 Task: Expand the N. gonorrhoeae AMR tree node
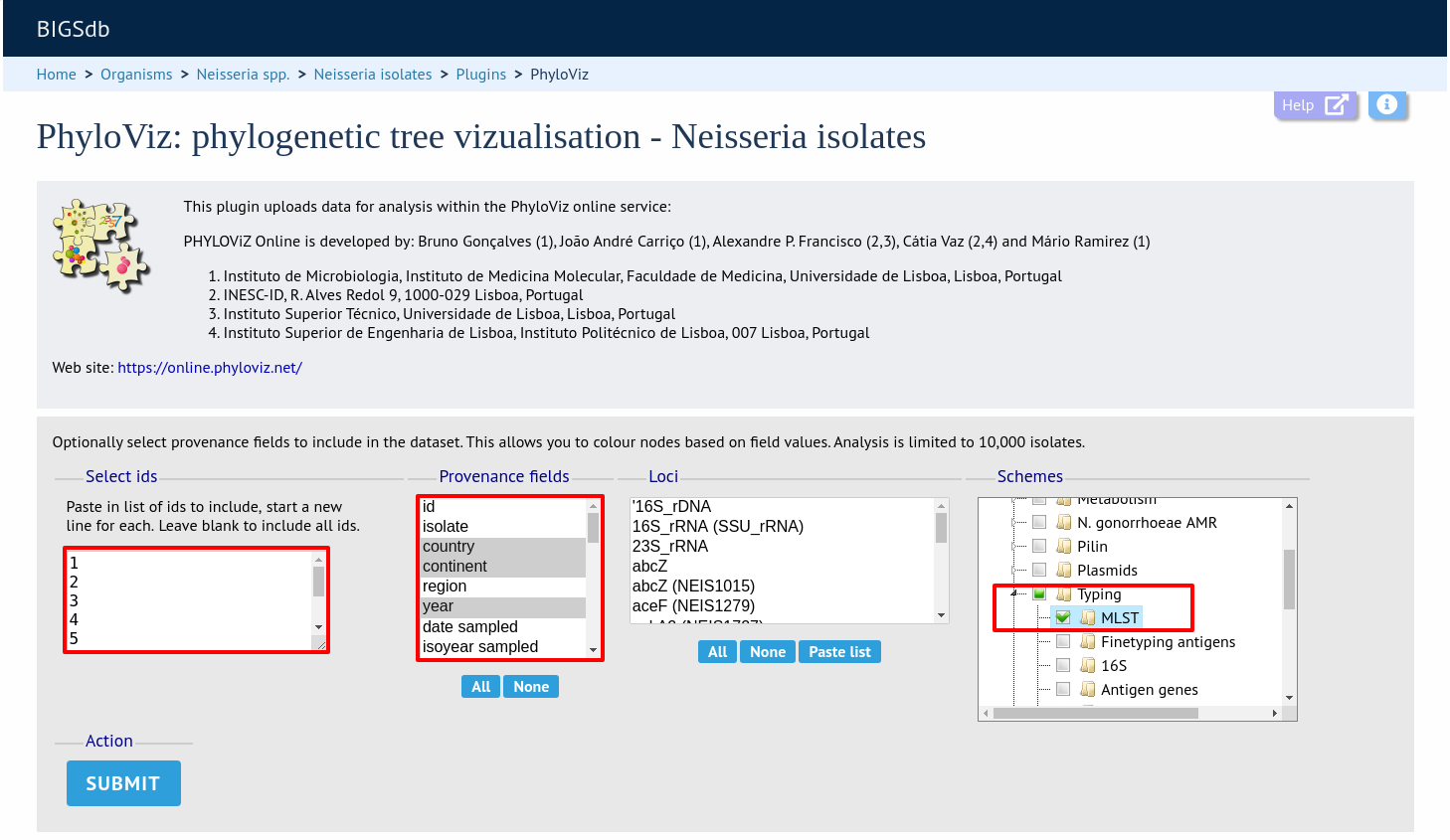[1014, 522]
